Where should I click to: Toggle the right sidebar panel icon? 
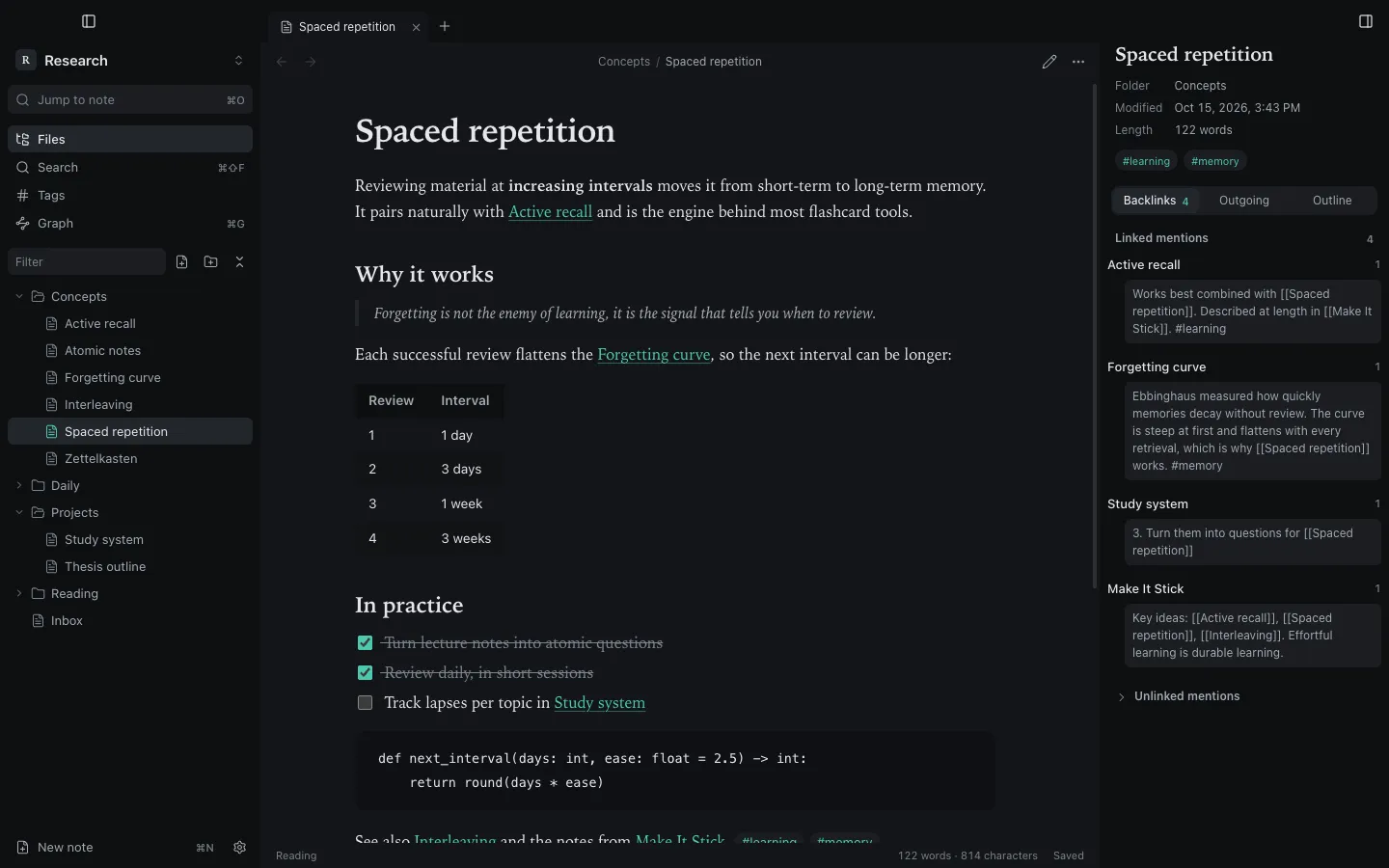pos(1366,21)
